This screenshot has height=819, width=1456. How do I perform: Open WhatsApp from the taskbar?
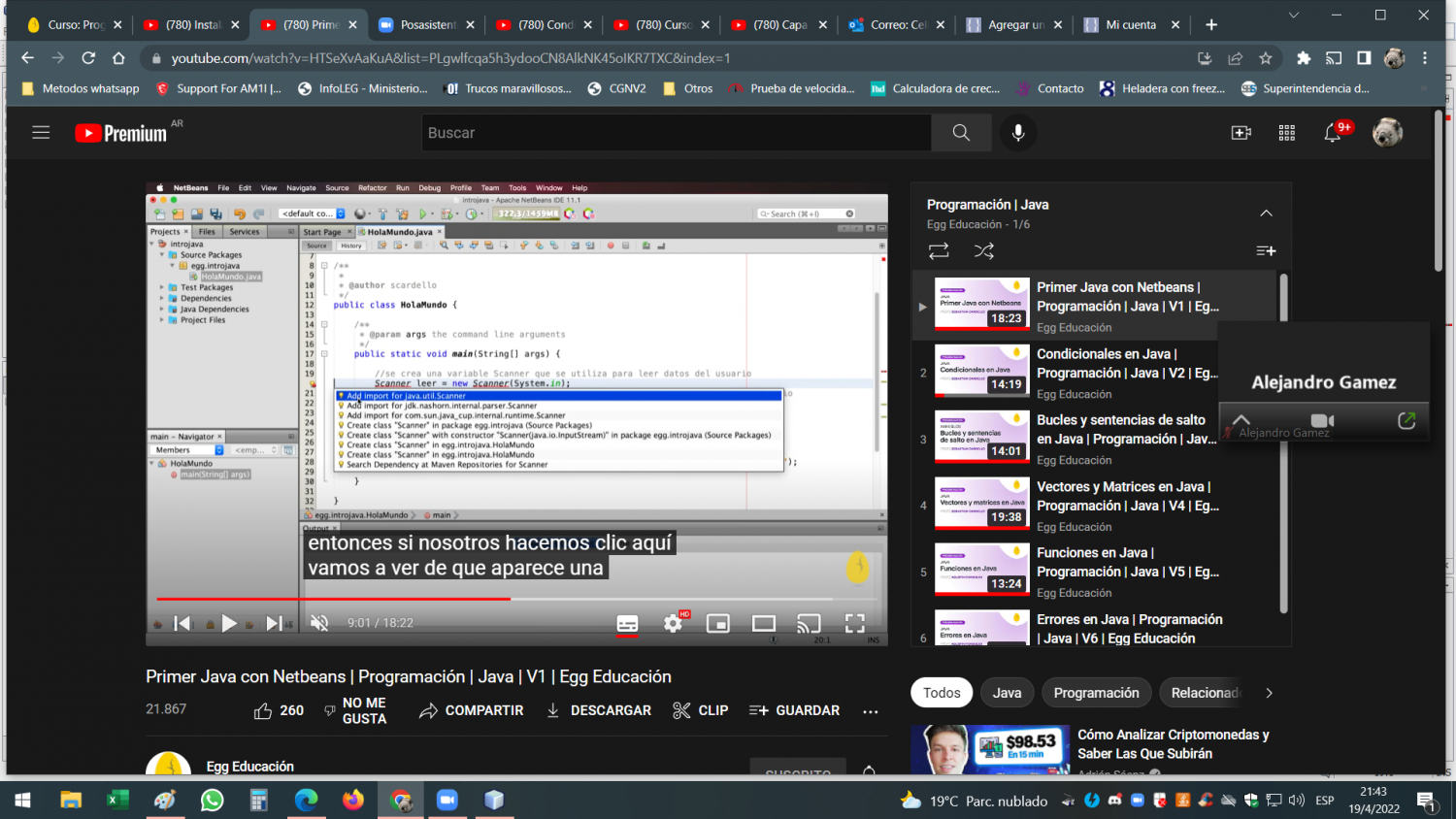click(x=212, y=801)
